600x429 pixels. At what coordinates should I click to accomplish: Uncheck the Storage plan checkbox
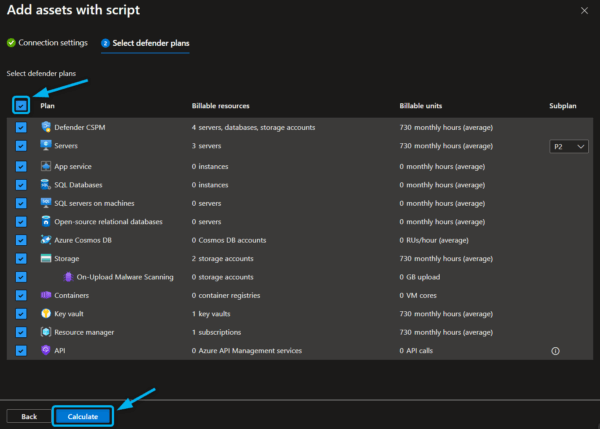click(x=21, y=259)
